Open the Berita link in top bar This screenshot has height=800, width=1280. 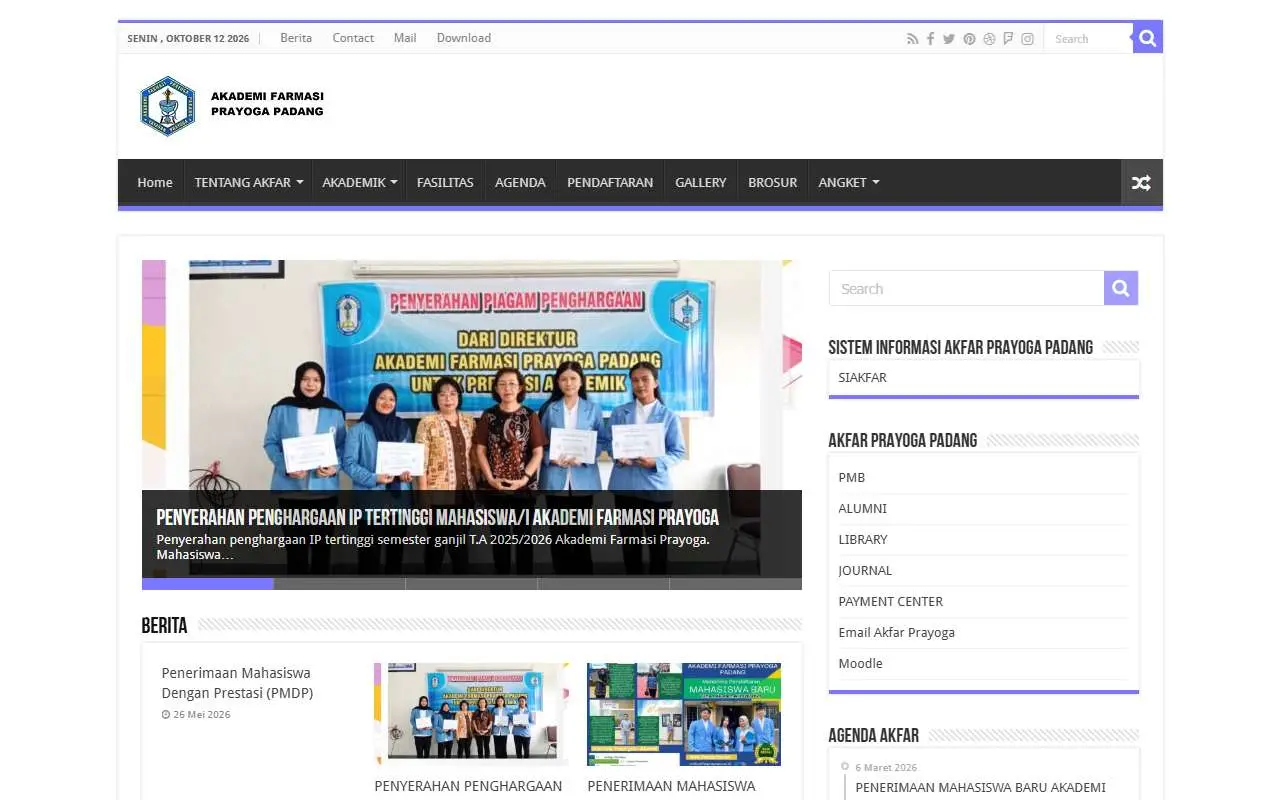coord(296,38)
